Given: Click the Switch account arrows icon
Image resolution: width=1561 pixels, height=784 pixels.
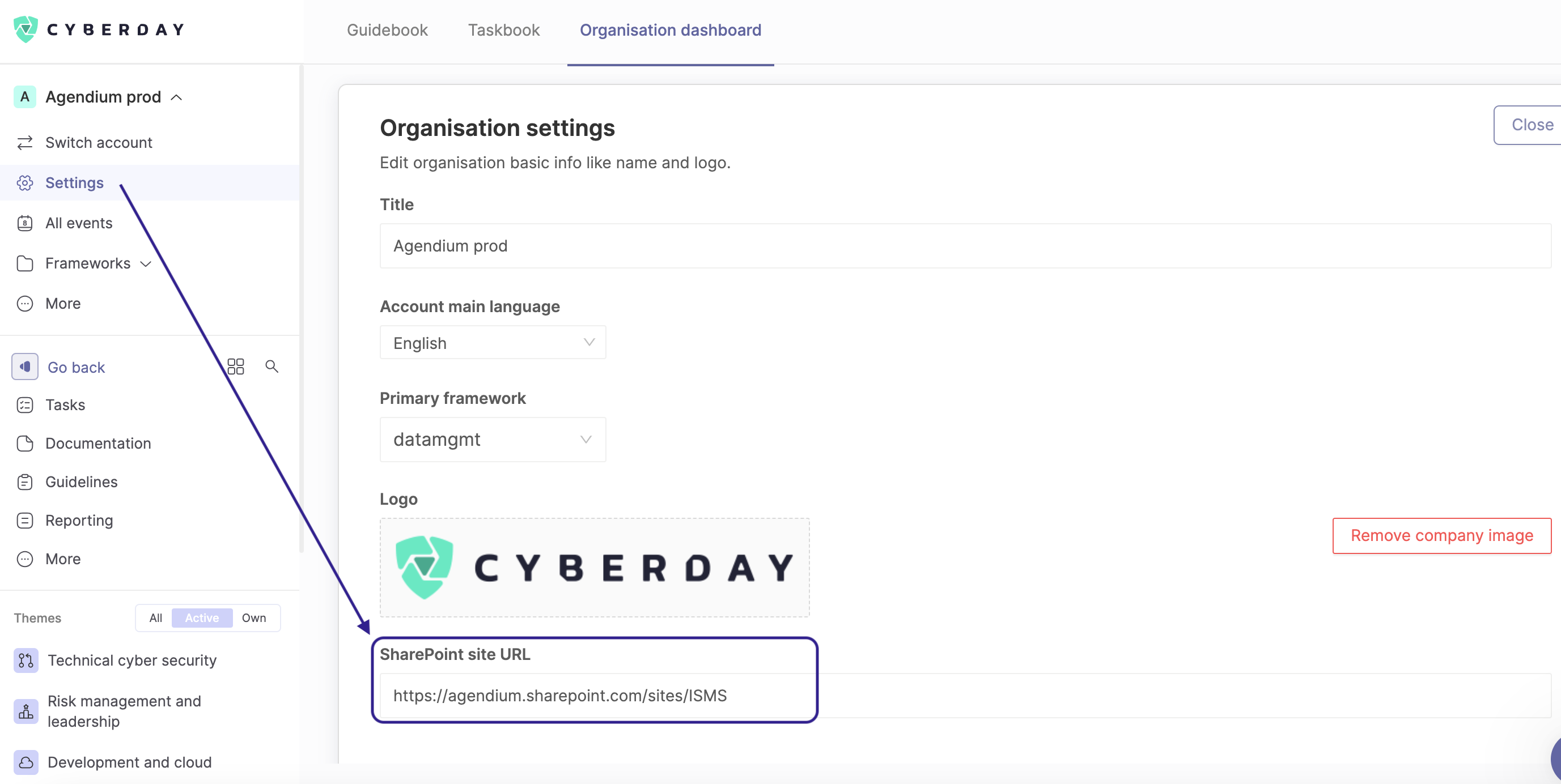Looking at the screenshot, I should (x=25, y=142).
